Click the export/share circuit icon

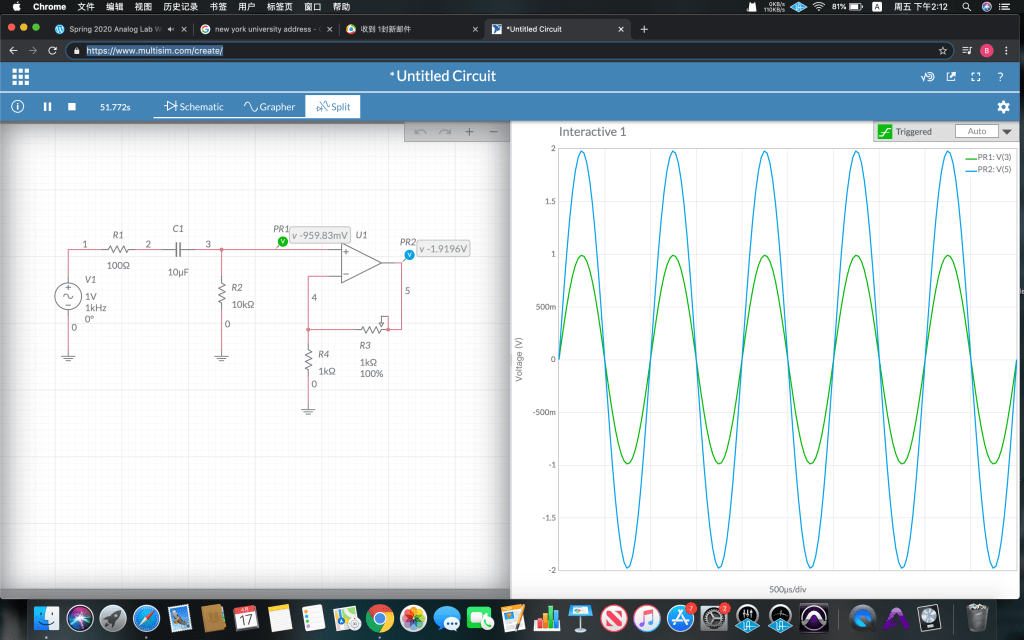coord(951,77)
